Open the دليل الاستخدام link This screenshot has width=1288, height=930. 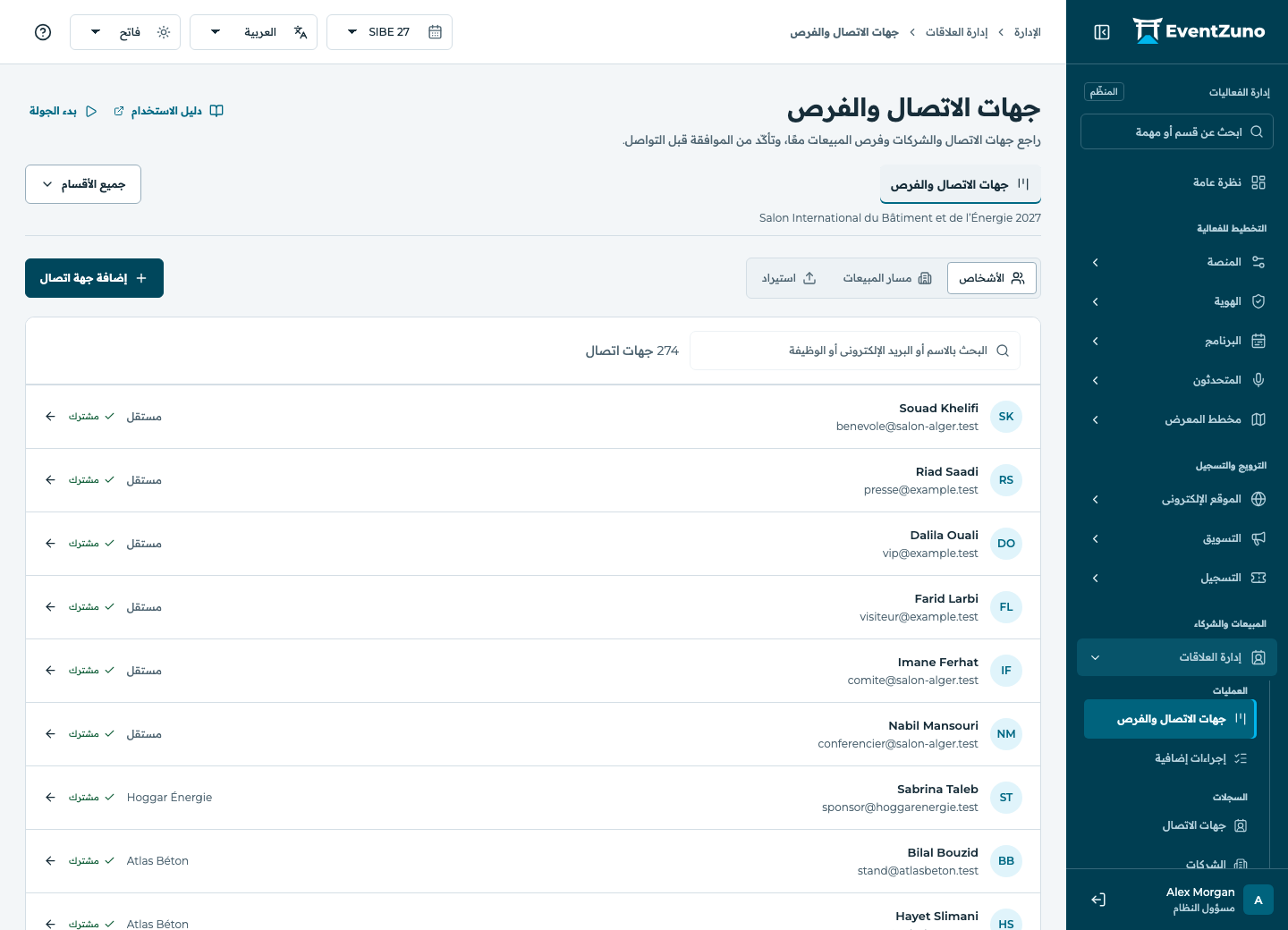click(168, 111)
